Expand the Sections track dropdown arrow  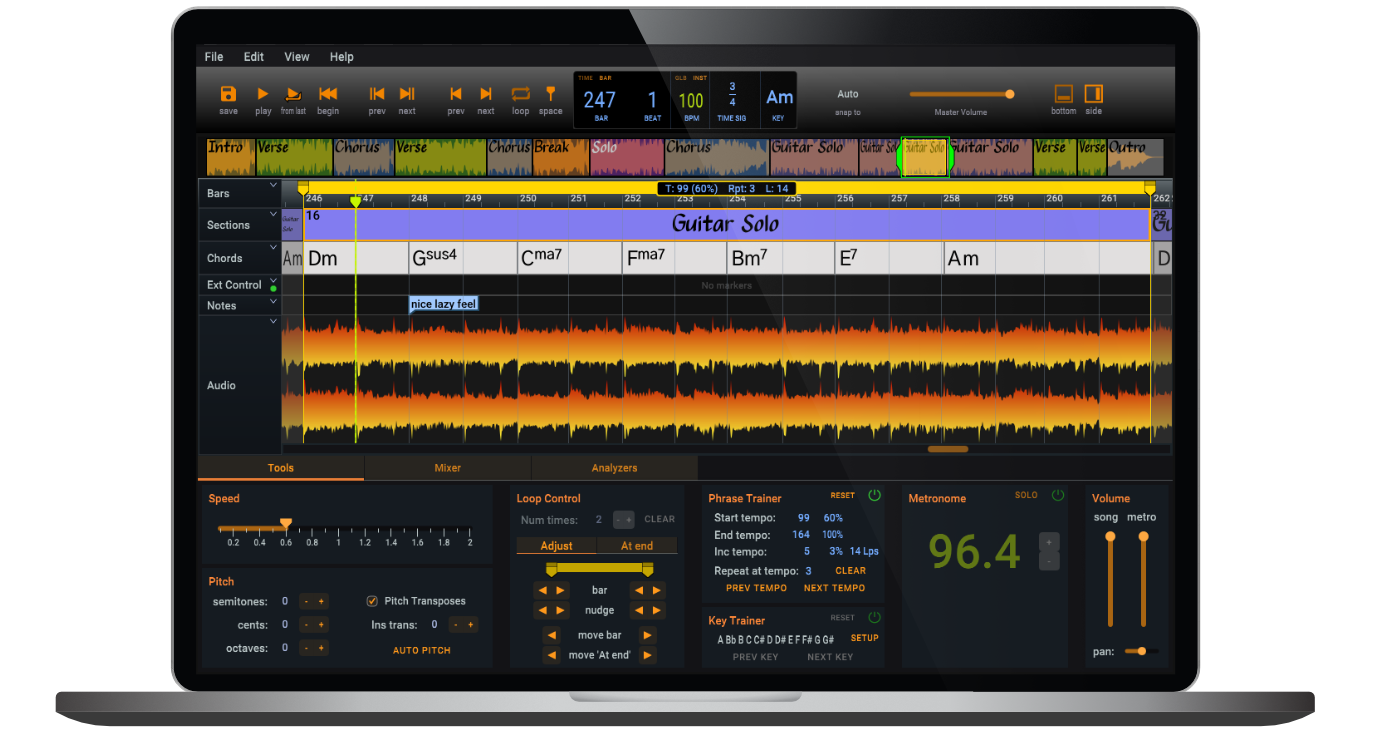[x=273, y=214]
